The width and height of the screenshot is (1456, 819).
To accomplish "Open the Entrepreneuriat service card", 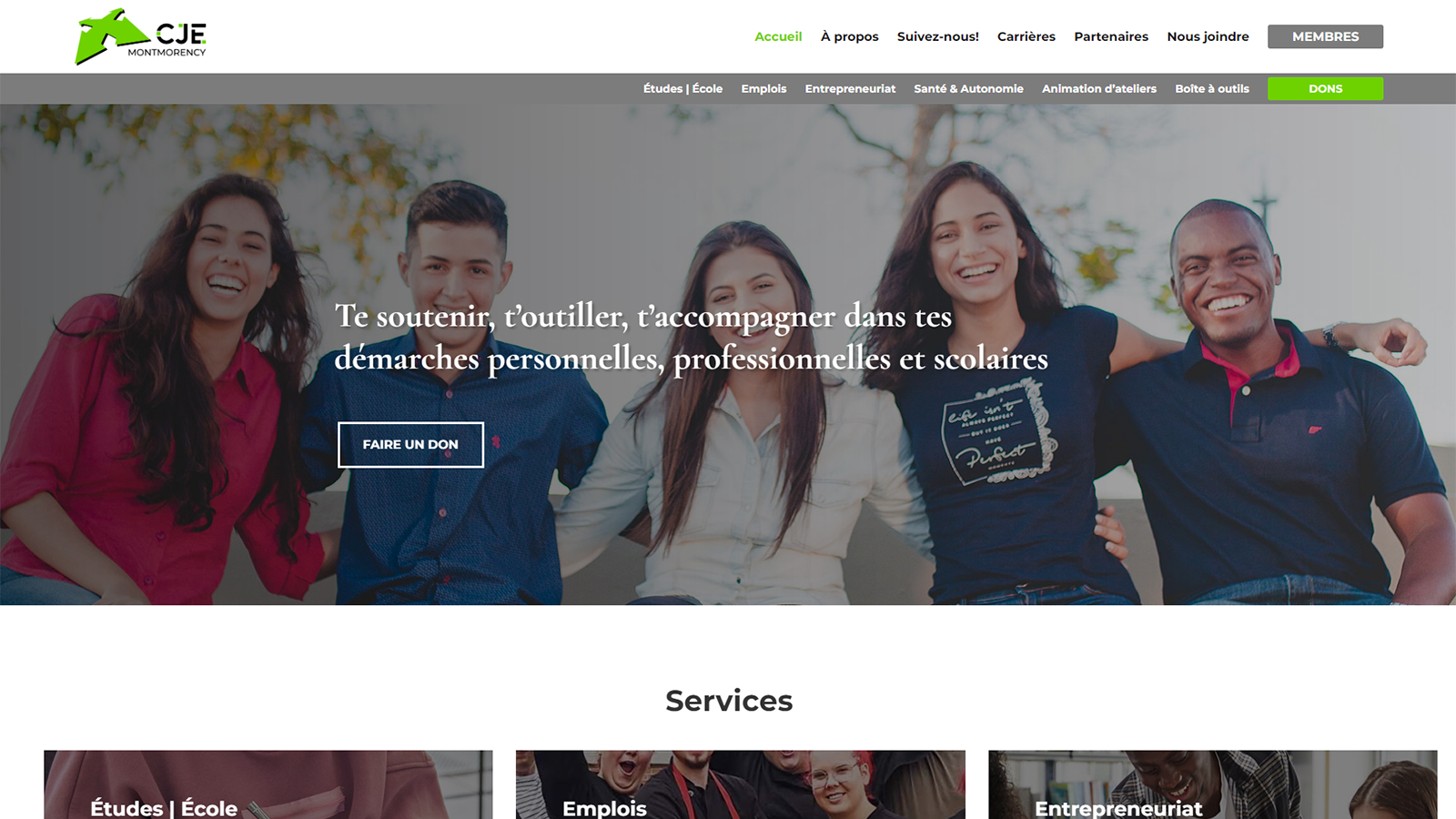I will pyautogui.click(x=1212, y=784).
